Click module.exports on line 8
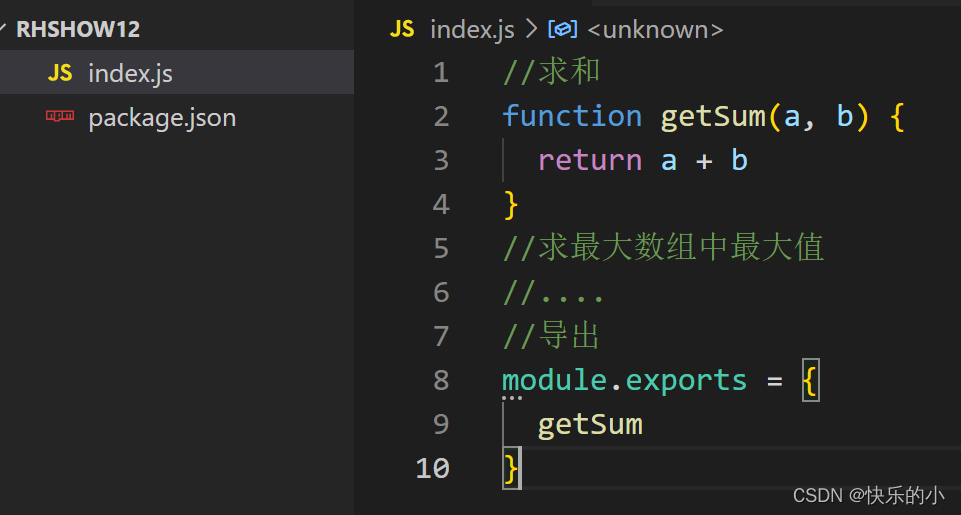This screenshot has width=961, height=515. click(x=625, y=380)
